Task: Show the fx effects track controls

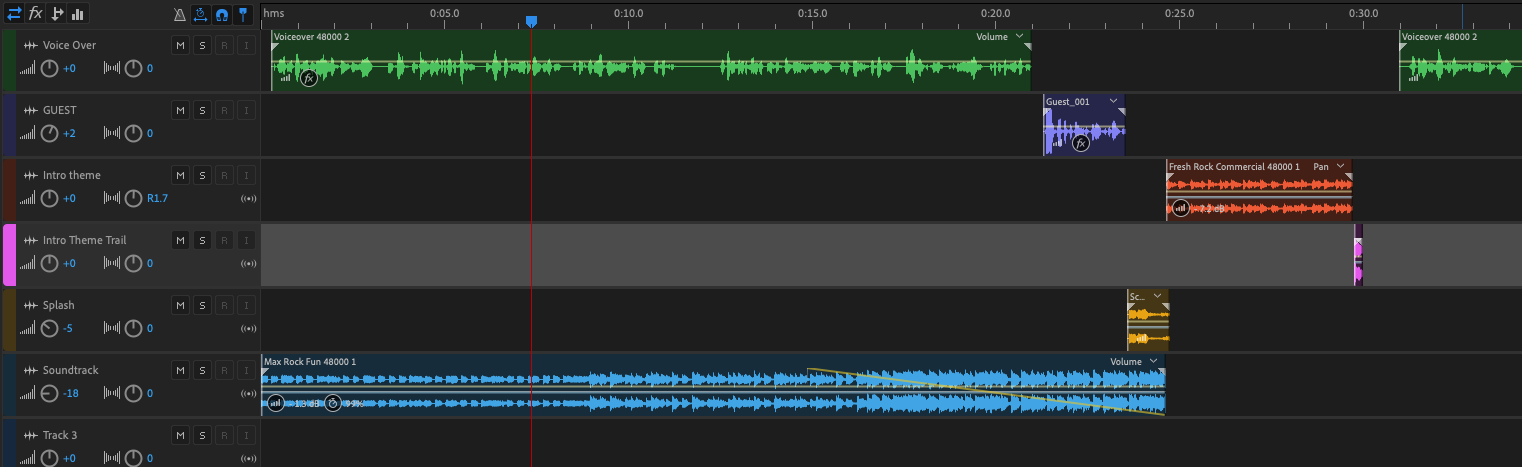Action: [x=36, y=13]
